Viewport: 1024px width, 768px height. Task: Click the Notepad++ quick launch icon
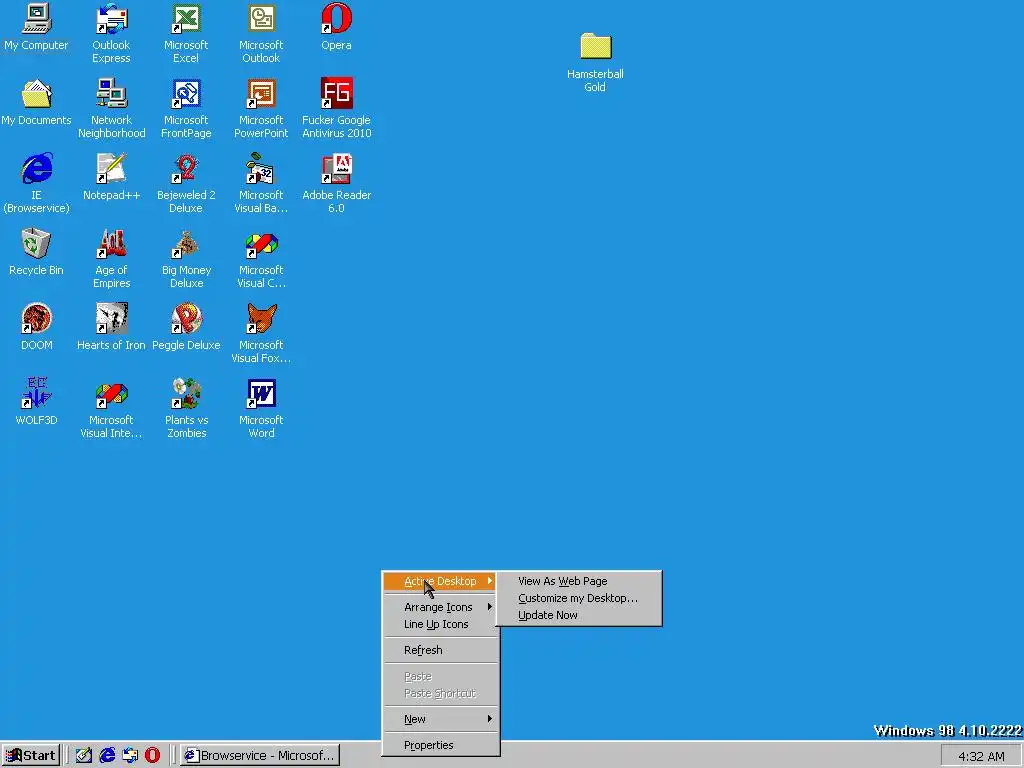(x=84, y=756)
